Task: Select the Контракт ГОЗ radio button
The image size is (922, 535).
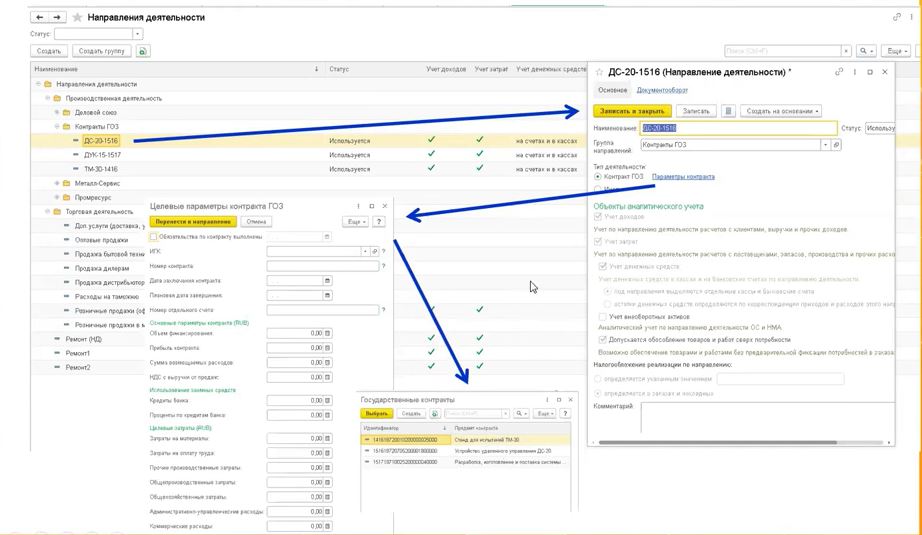Action: (598, 177)
